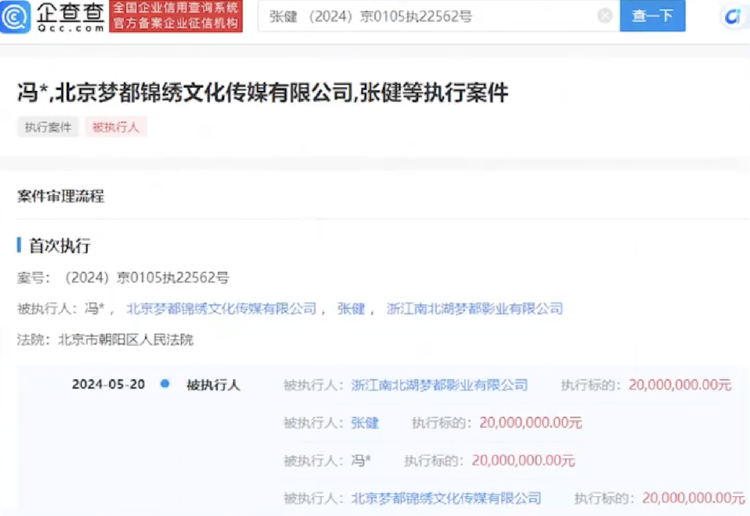
Task: Click the 企查查 brand name text
Action: tap(70, 13)
